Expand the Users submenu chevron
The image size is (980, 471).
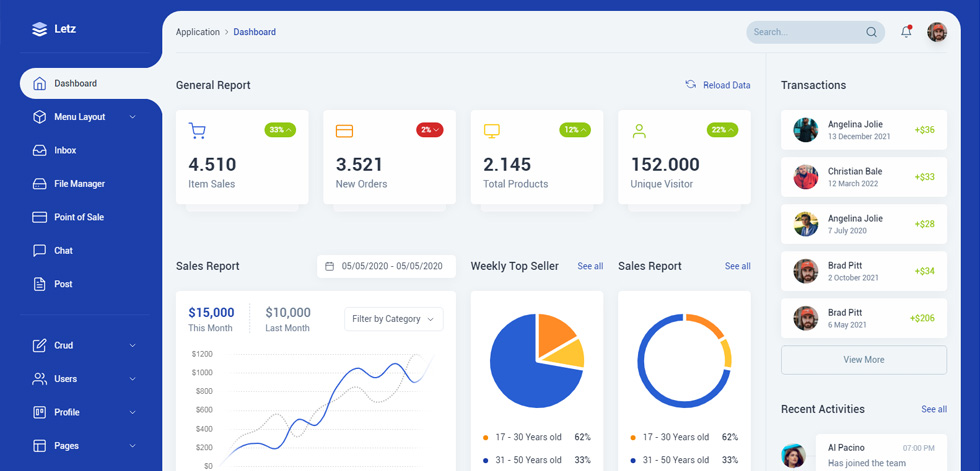point(132,379)
